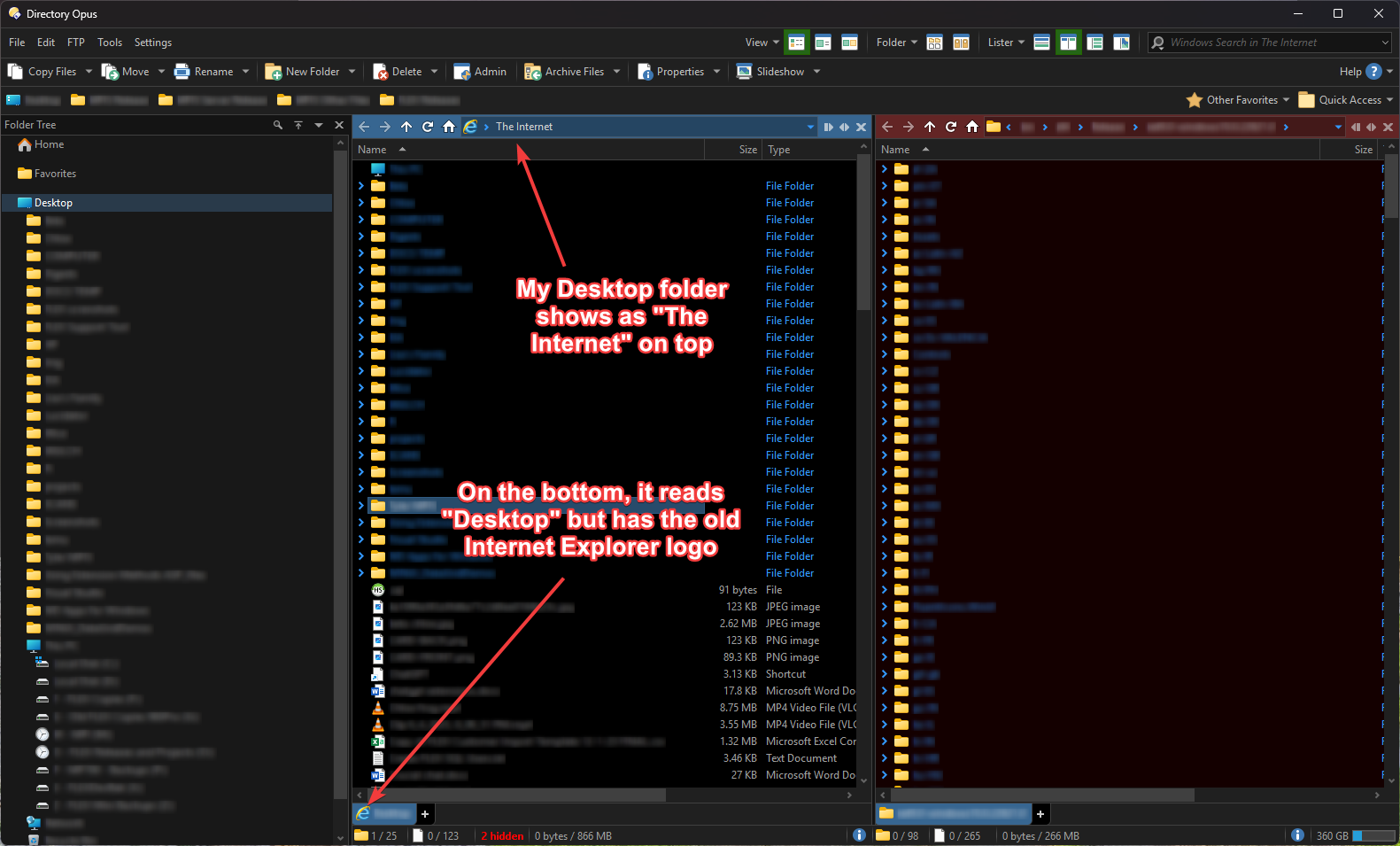The height and width of the screenshot is (846, 1400).
Task: Open Properties from the toolbar
Action: point(670,72)
